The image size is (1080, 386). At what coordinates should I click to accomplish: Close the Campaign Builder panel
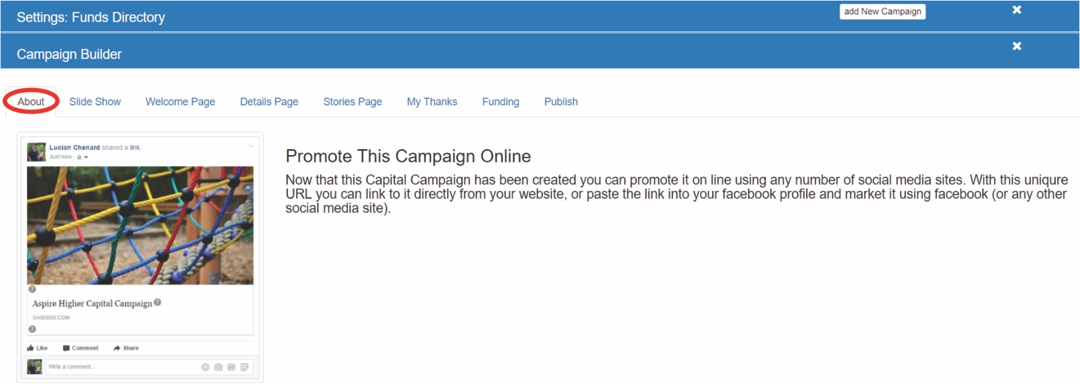point(1017,46)
